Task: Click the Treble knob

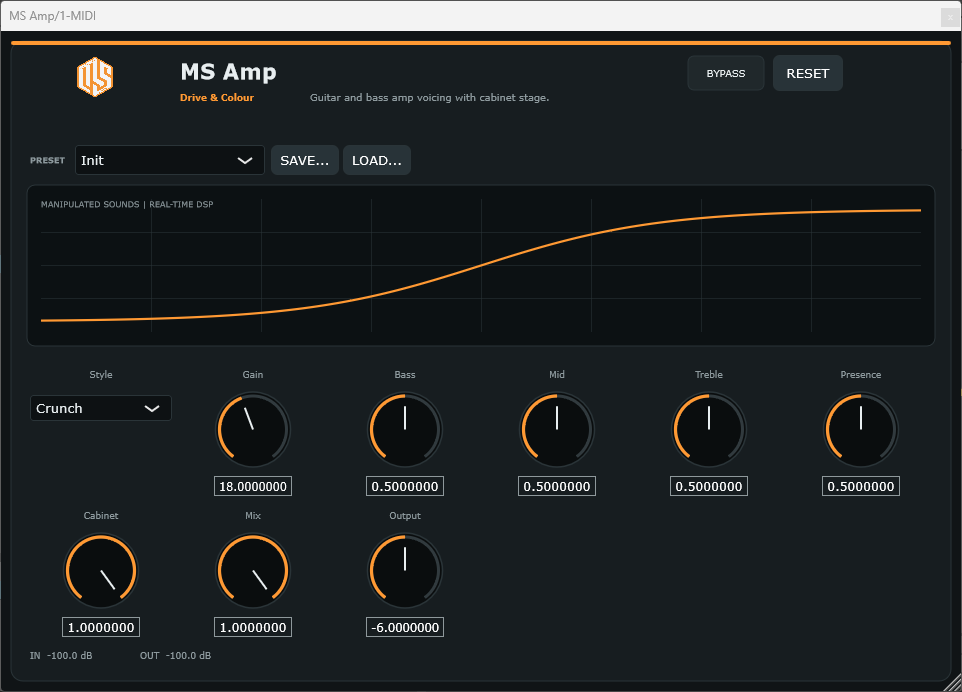Action: [x=709, y=429]
